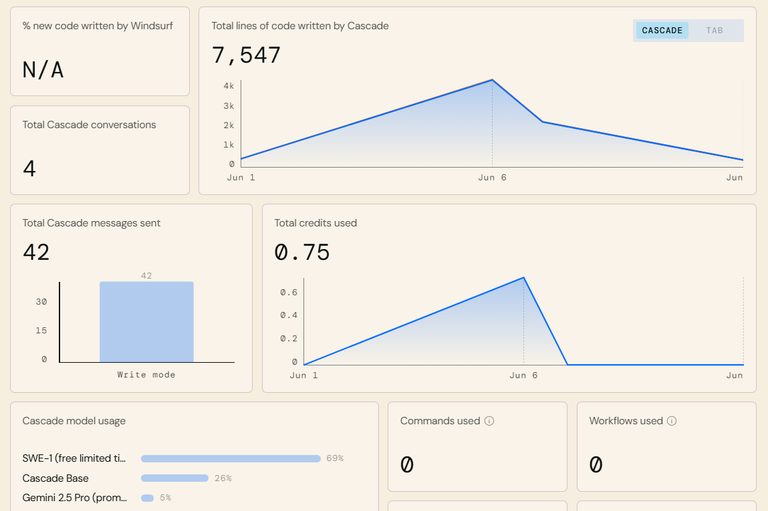Click the Total lines of code written heading

300,26
